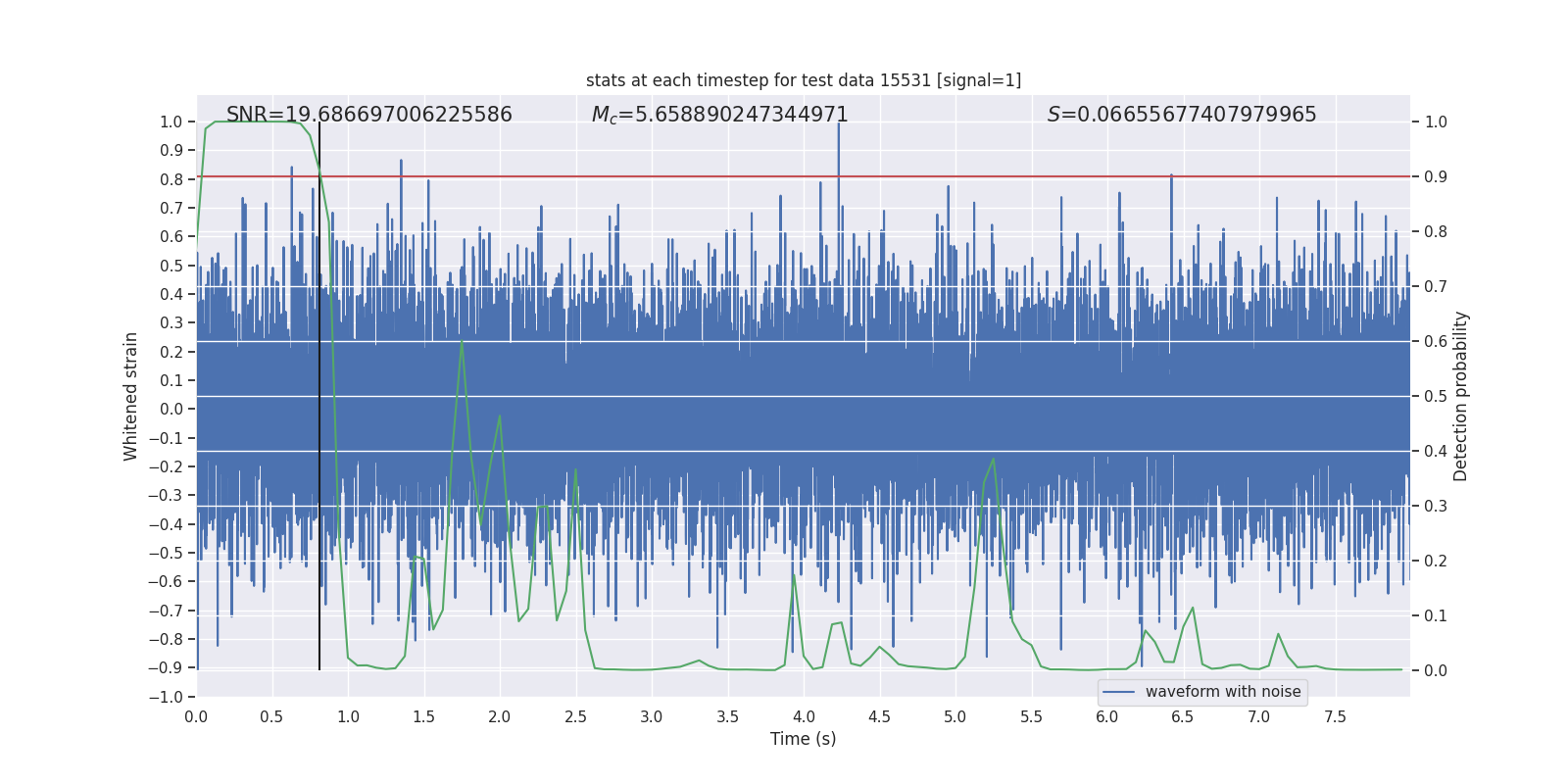Click the blue line sample in legend
This screenshot has width=1568, height=784.
1119,692
